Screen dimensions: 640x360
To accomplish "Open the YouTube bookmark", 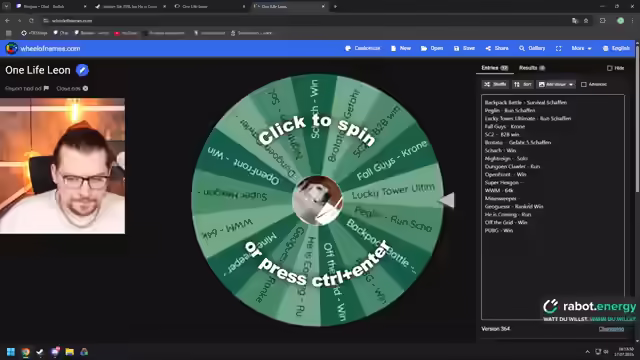I will point(126,33).
